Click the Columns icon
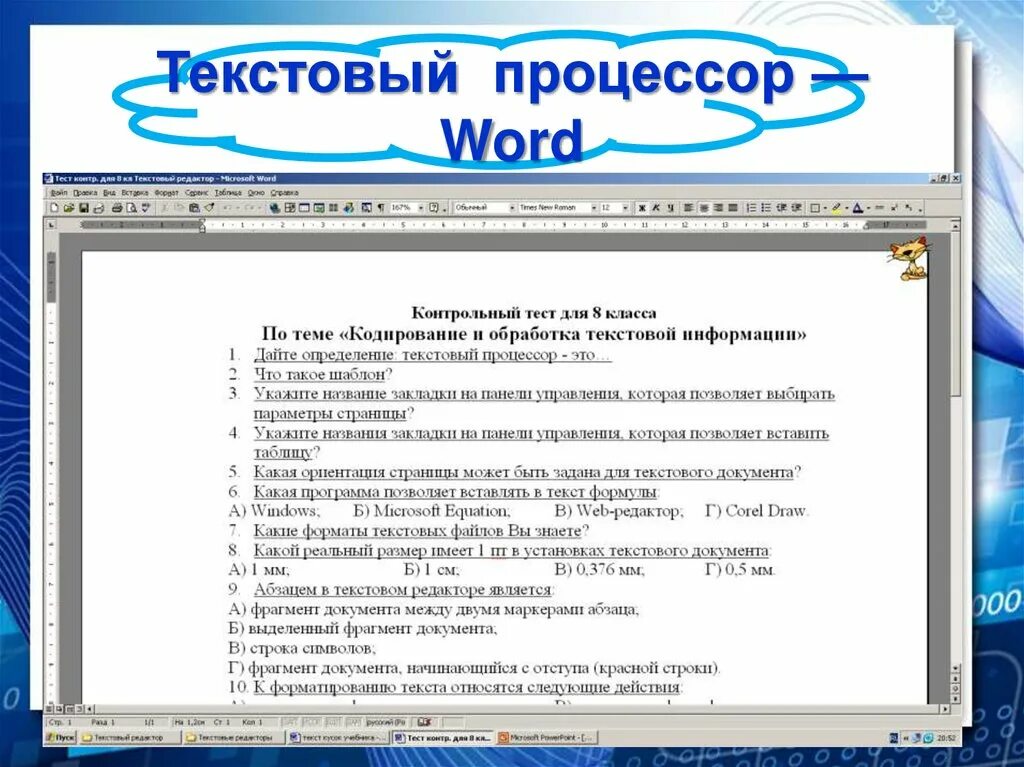The height and width of the screenshot is (767, 1024). click(334, 208)
